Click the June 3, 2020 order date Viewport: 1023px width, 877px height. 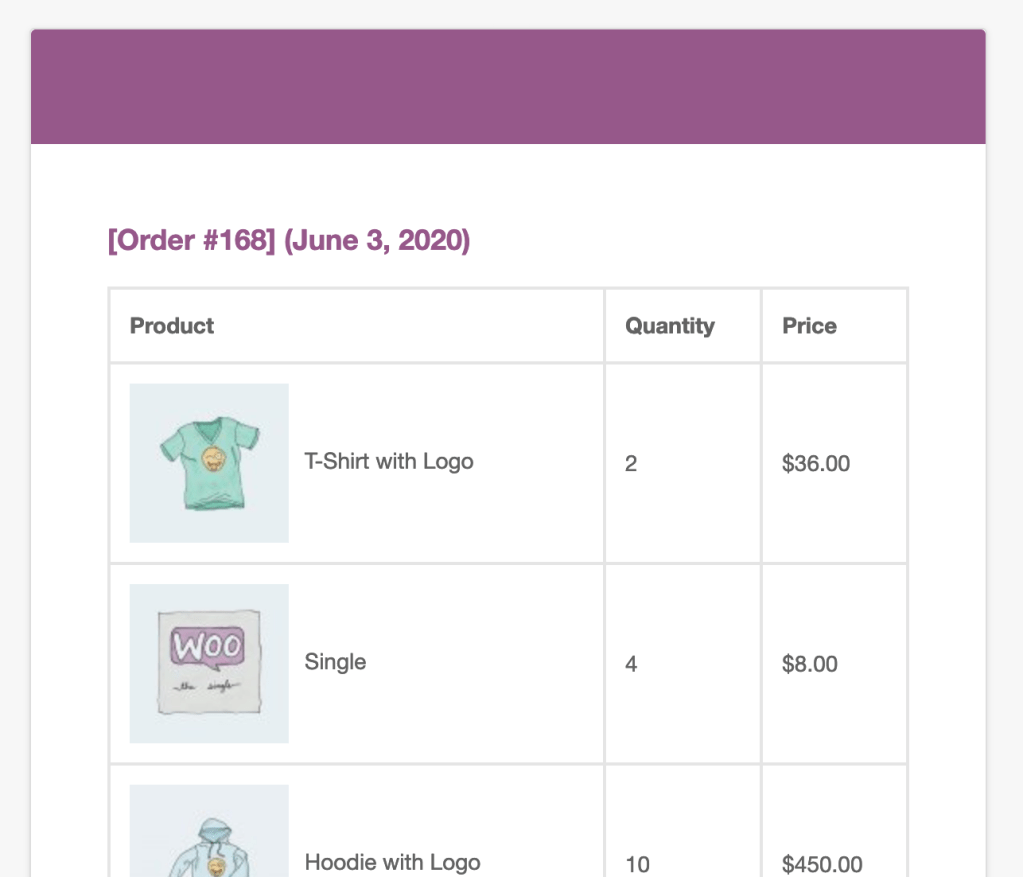click(x=377, y=241)
